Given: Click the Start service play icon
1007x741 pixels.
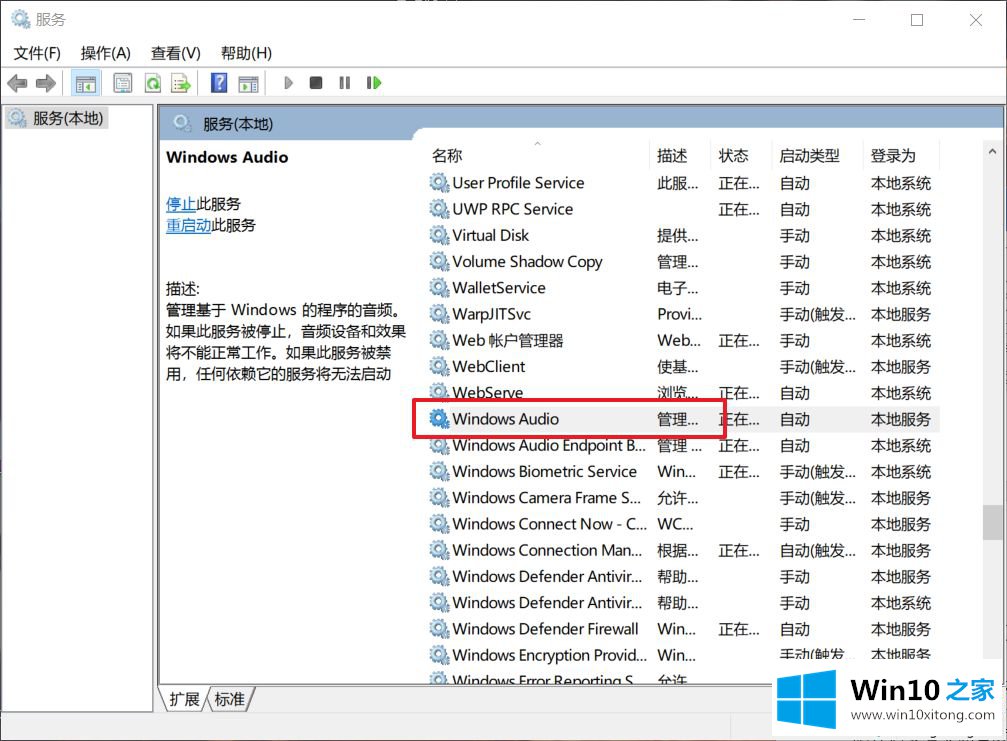Looking at the screenshot, I should coord(288,83).
